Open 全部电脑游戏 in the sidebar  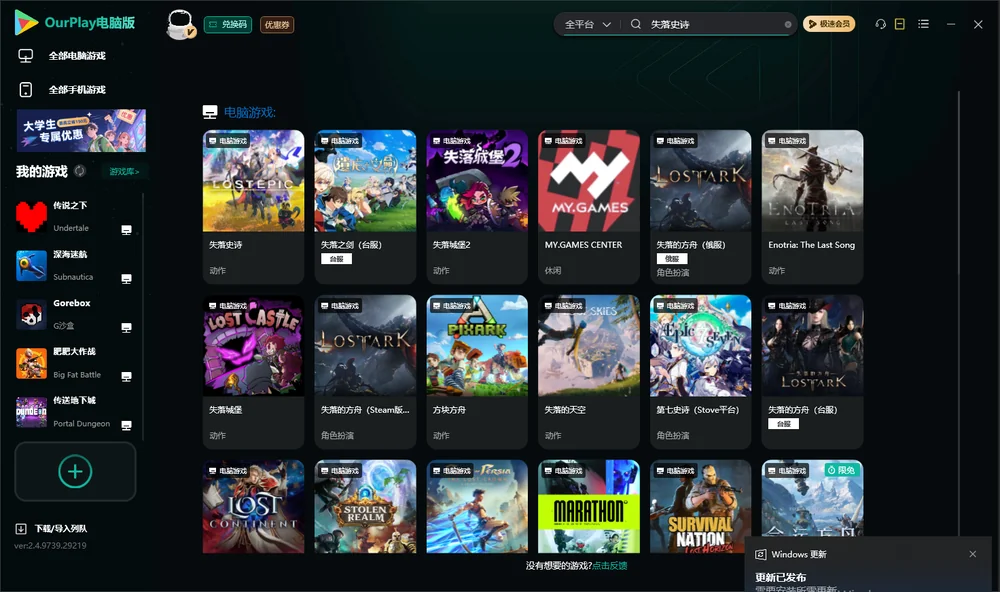(77, 56)
